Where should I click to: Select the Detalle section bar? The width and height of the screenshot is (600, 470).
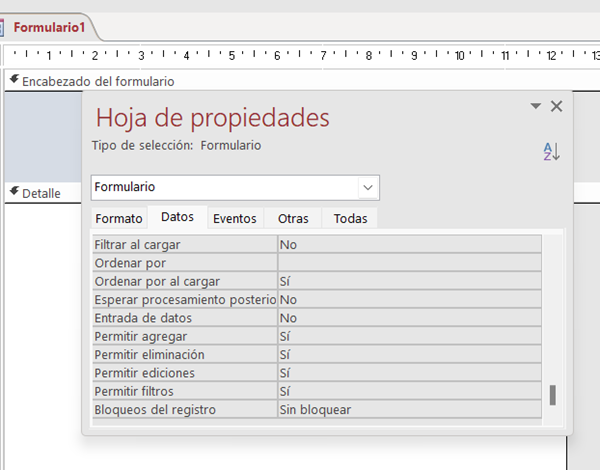[x=40, y=193]
